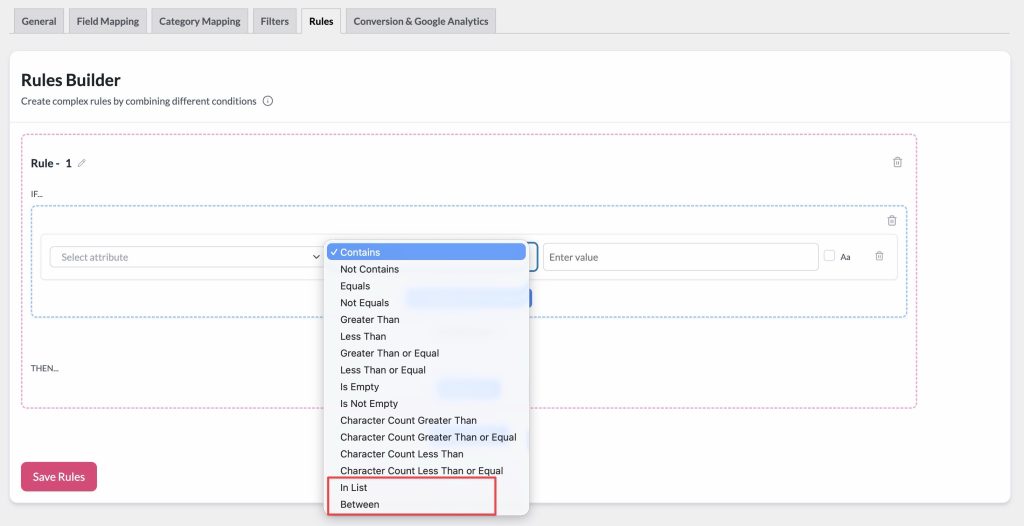Image resolution: width=1024 pixels, height=526 pixels.
Task: Switch to the General tab
Action: pos(39,21)
